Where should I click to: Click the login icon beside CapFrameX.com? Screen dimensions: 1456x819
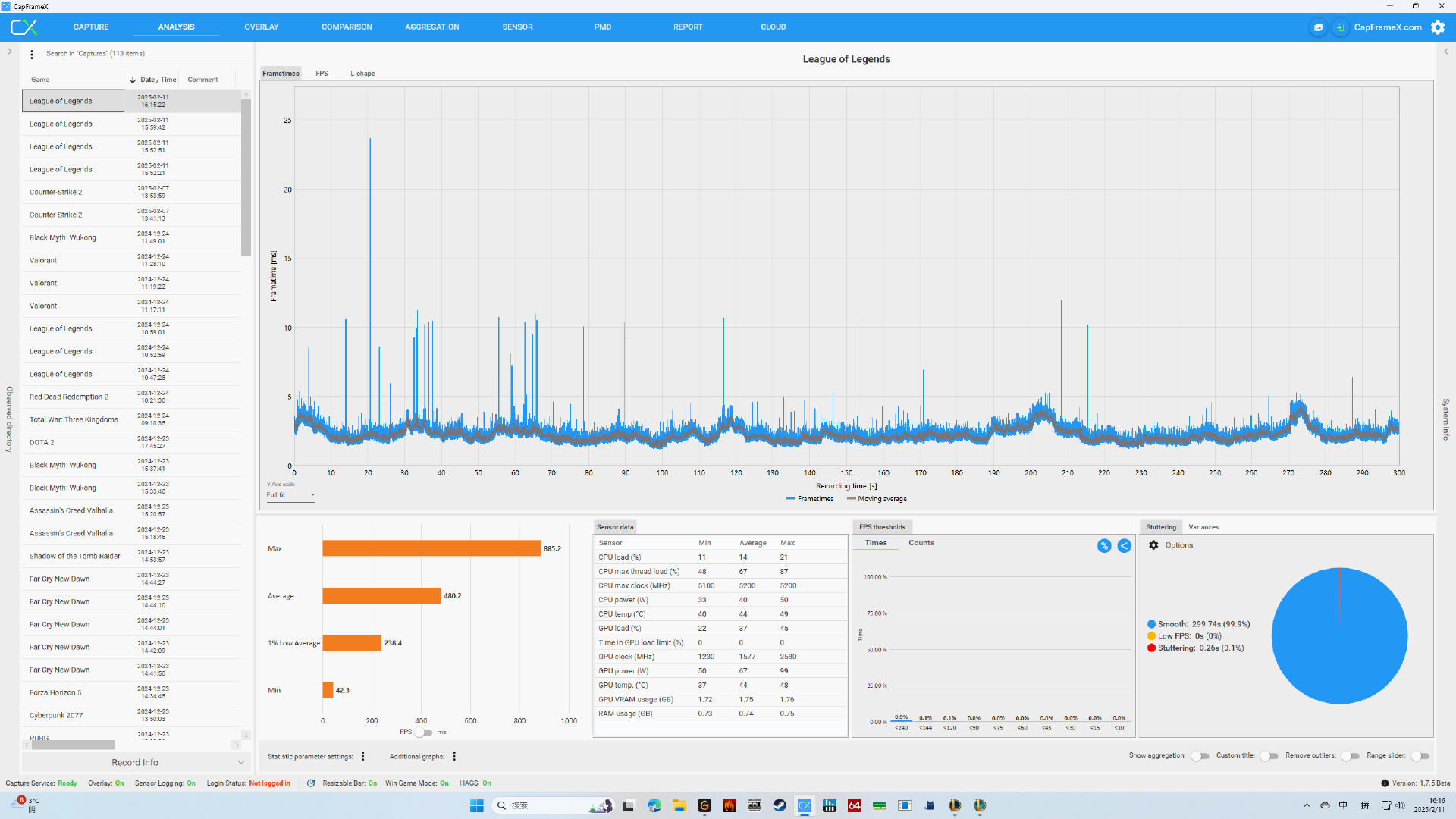(x=1340, y=27)
